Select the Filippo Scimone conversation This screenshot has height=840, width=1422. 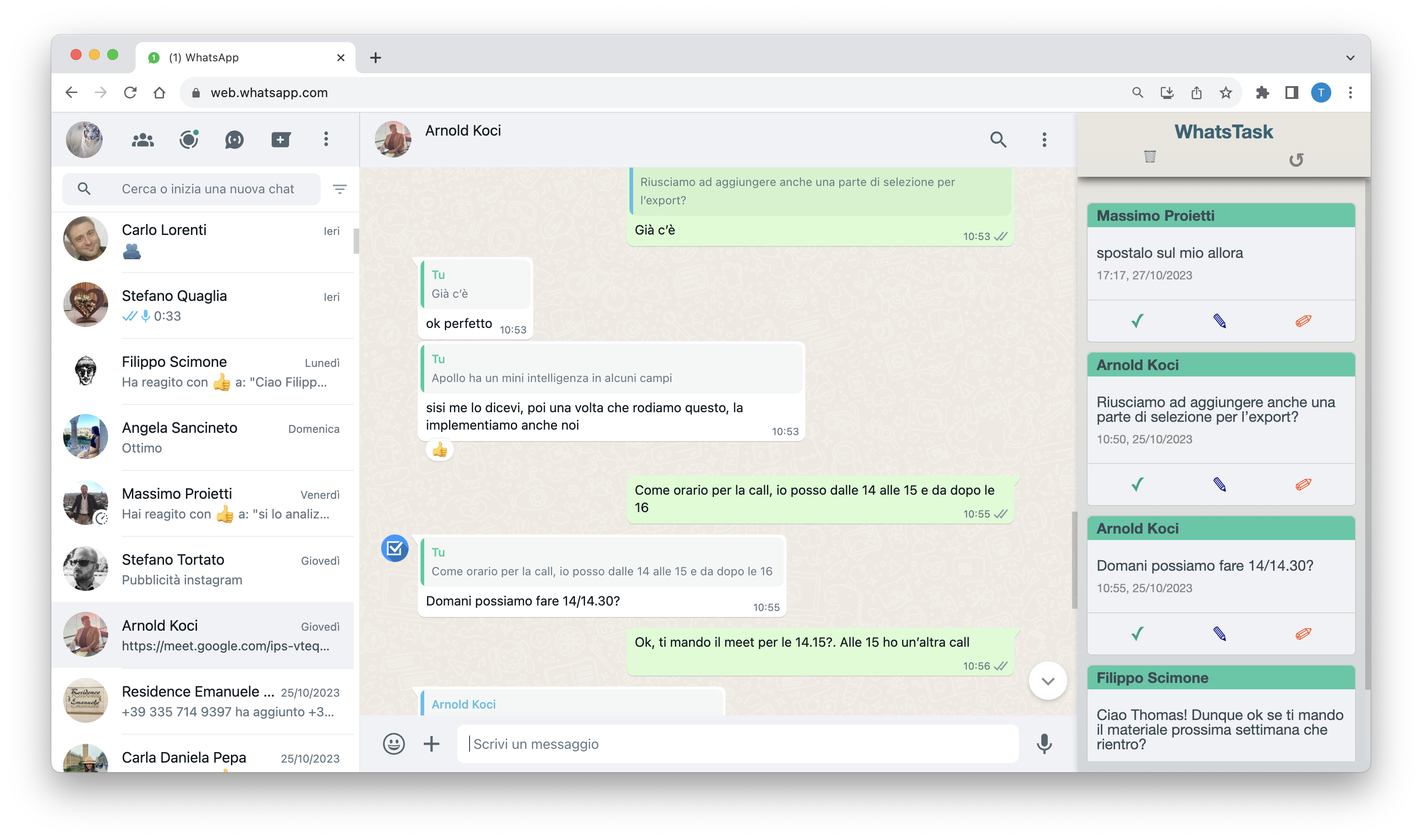point(202,371)
